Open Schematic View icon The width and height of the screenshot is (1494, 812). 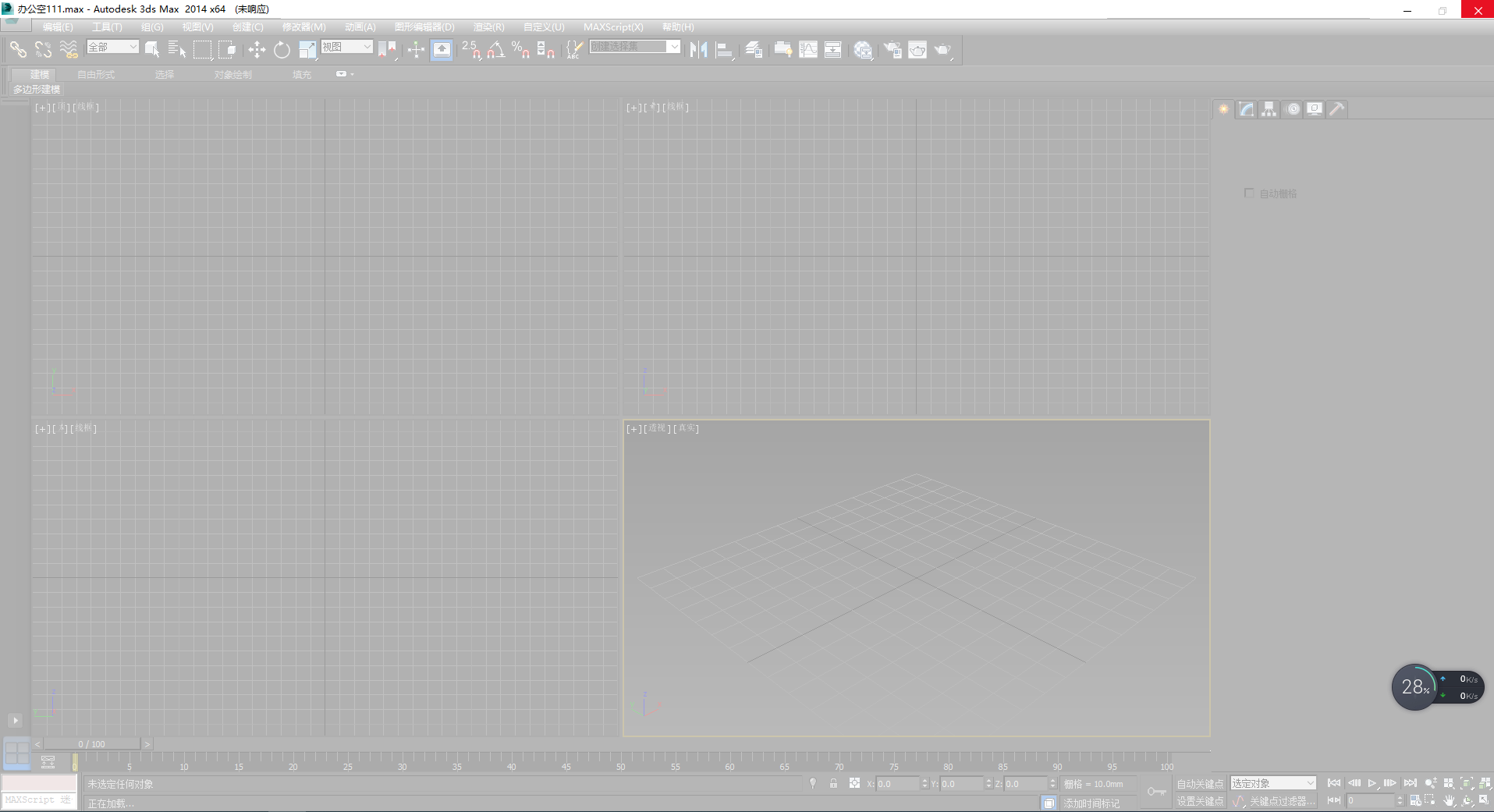pyautogui.click(x=833, y=50)
